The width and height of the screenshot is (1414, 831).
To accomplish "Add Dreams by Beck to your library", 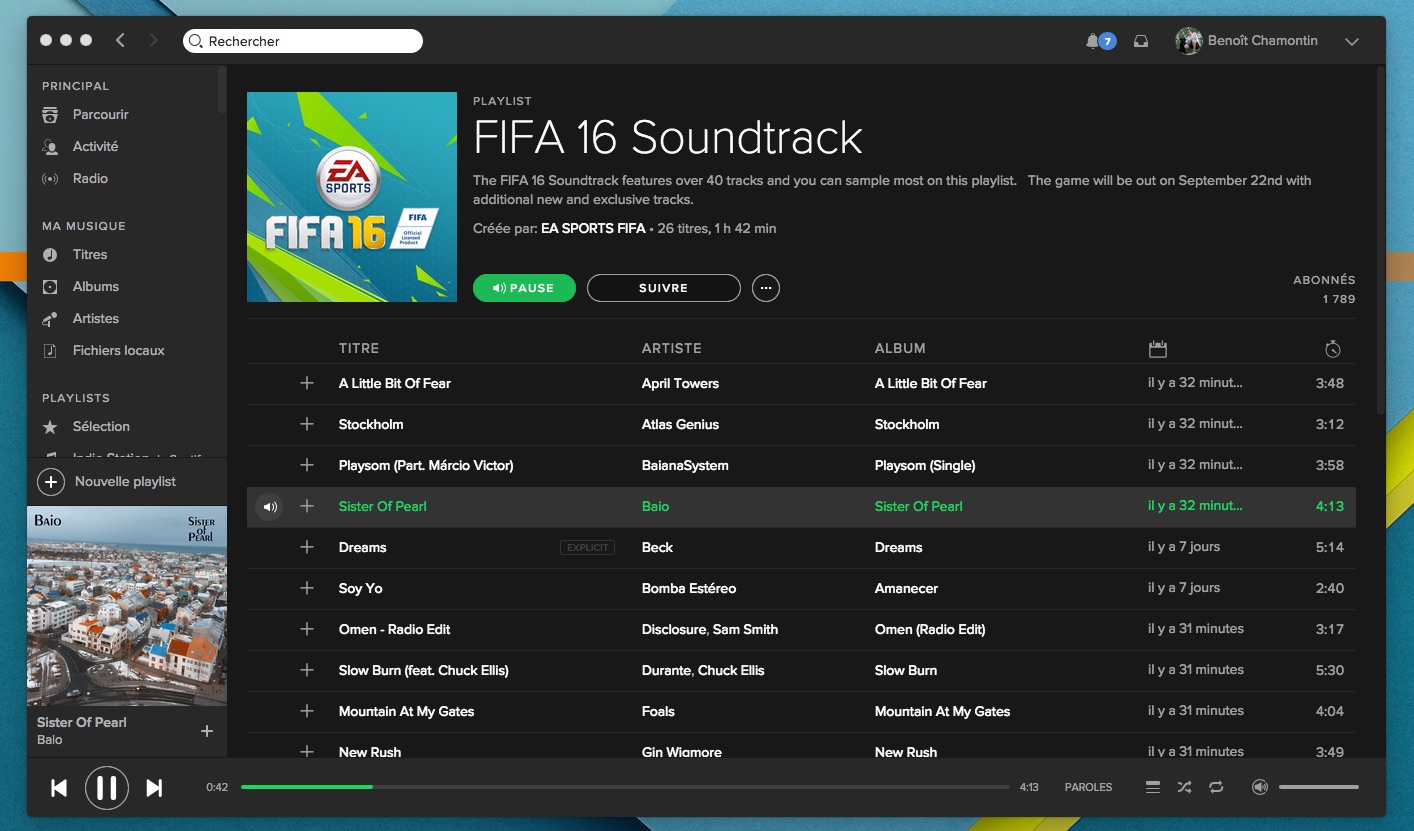I will 306,547.
